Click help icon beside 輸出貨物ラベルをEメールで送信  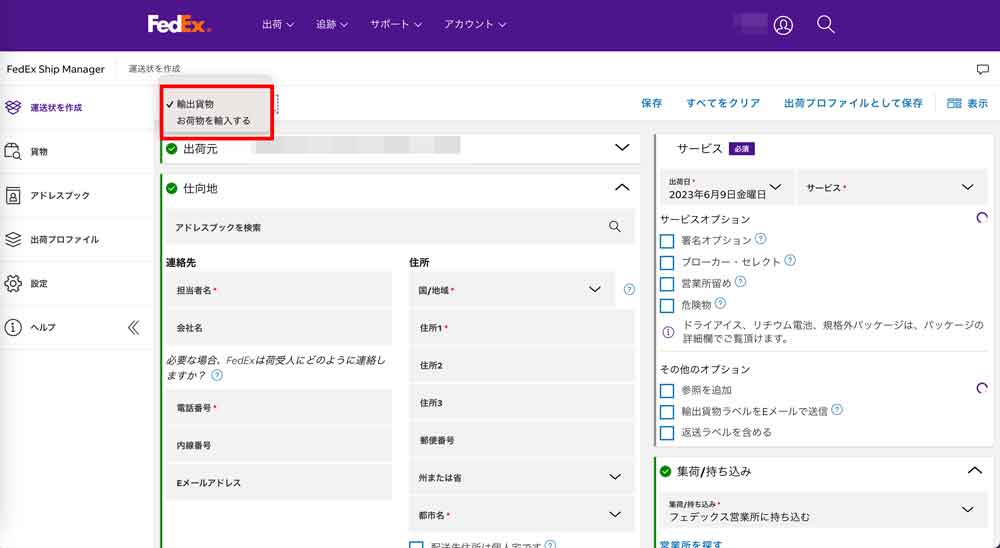coord(837,410)
